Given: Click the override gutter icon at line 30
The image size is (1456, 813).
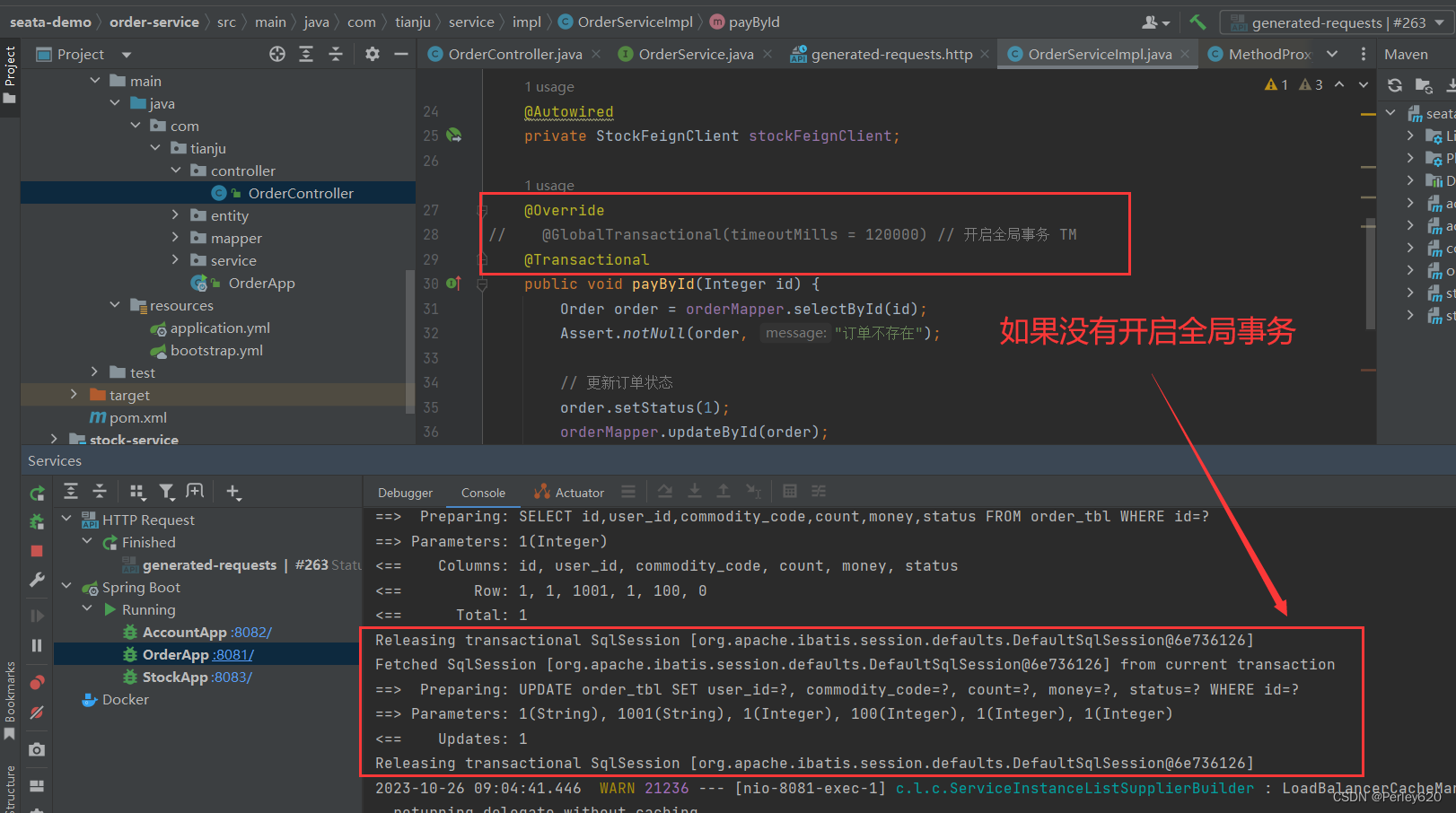Looking at the screenshot, I should coord(453,284).
